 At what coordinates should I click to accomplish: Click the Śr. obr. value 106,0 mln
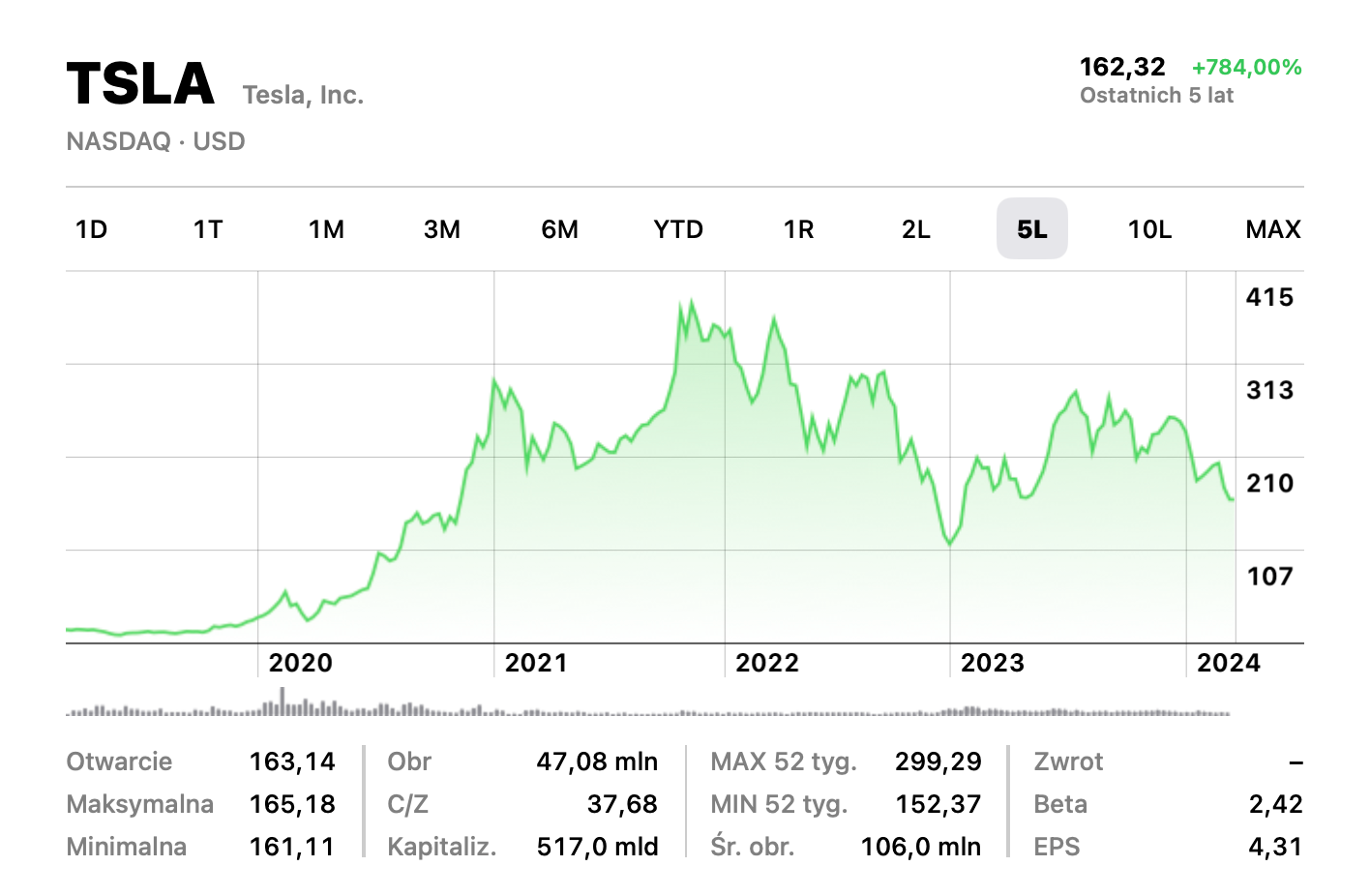[x=921, y=847]
